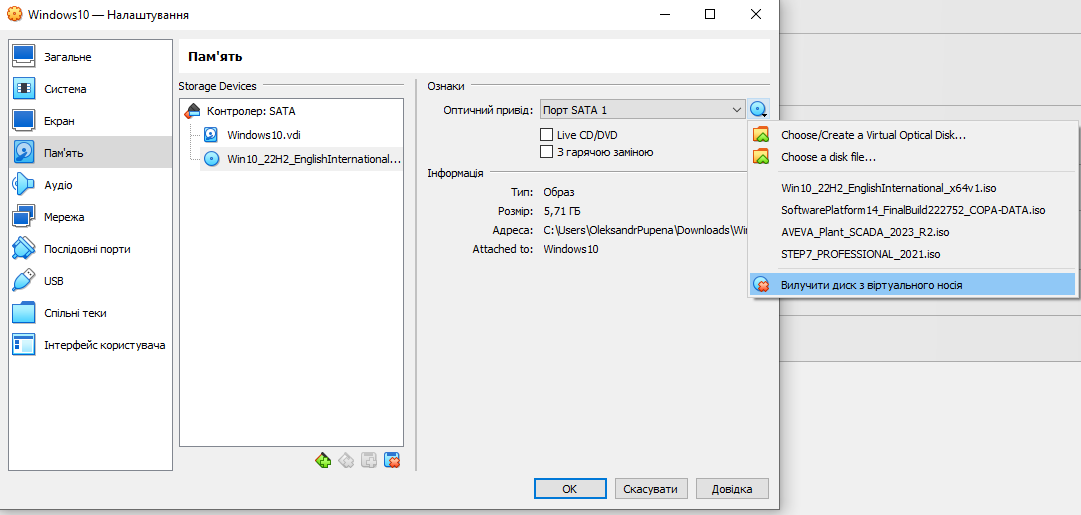
Task: Click the Скасувати button
Action: point(651,489)
